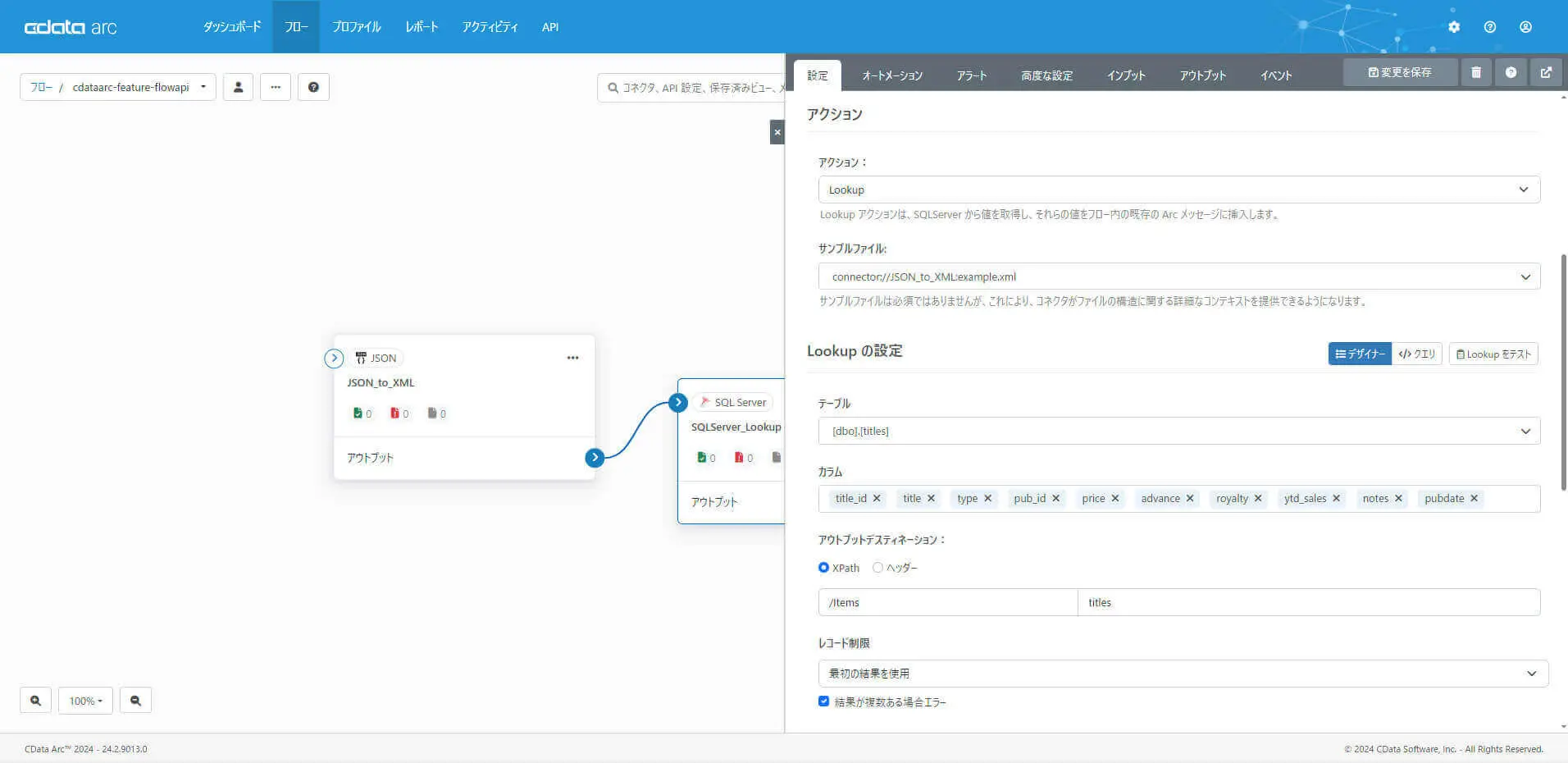This screenshot has width=1568, height=763.
Task: Open the レコード制限 dropdown
Action: pyautogui.click(x=1183, y=674)
